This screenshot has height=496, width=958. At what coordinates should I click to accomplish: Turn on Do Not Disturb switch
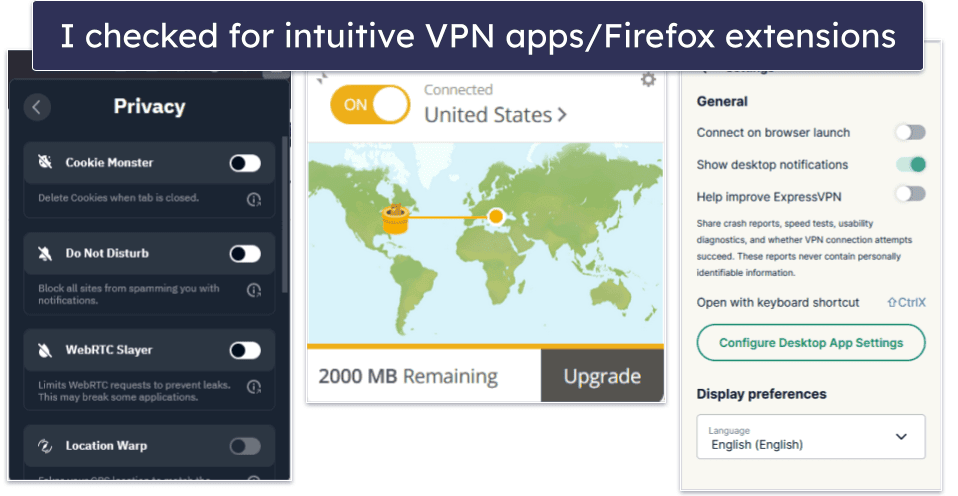tap(245, 253)
